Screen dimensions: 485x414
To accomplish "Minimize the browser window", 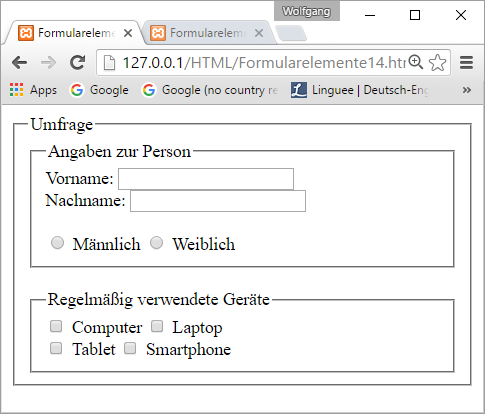I will coord(370,15).
